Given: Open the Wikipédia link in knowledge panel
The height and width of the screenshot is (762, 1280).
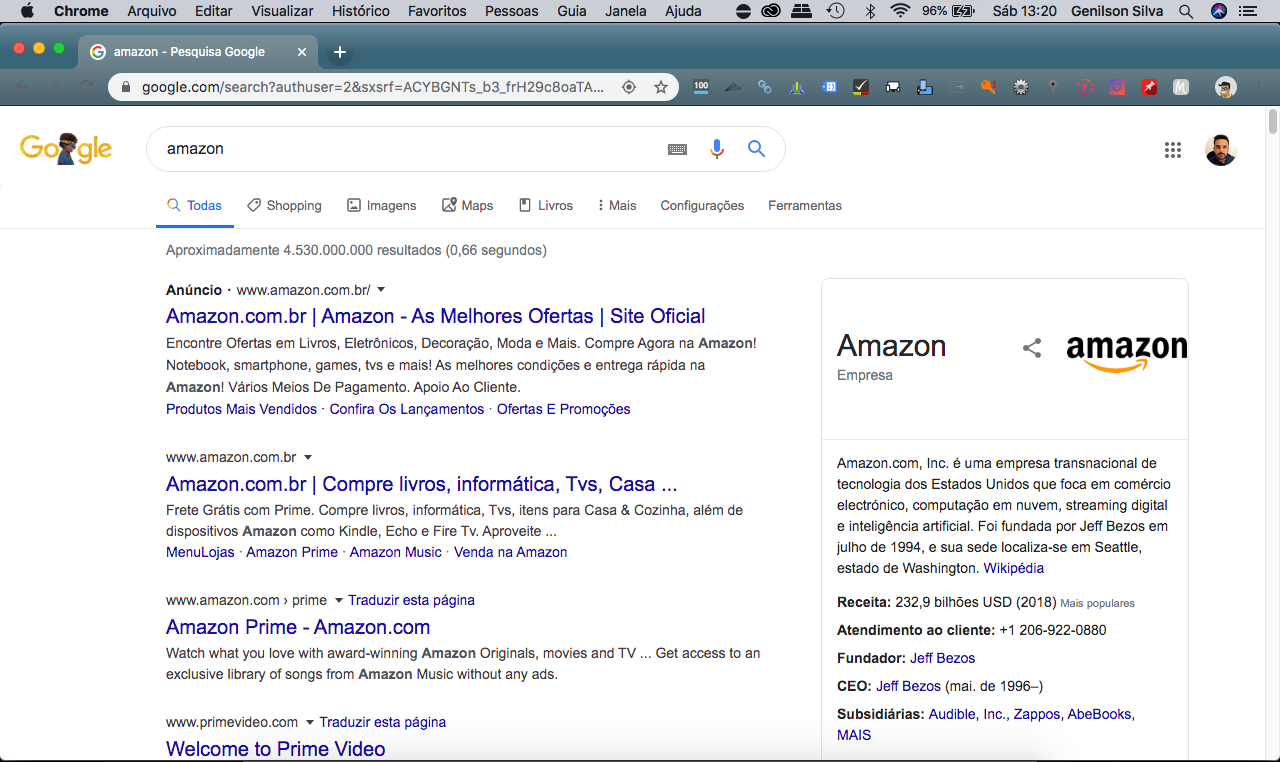Looking at the screenshot, I should [x=1014, y=568].
